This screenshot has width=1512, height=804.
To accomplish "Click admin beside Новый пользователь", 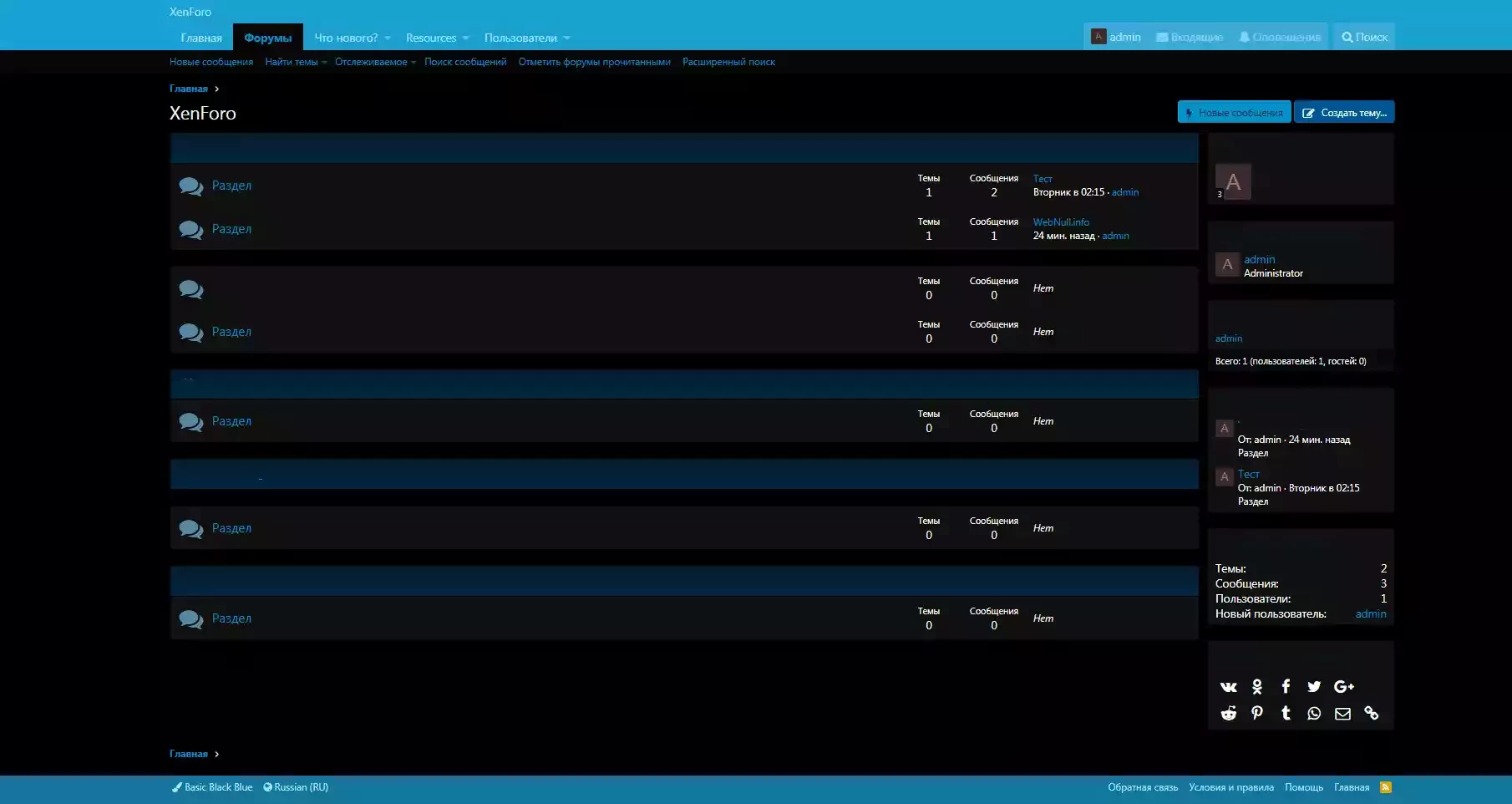I will 1371,613.
